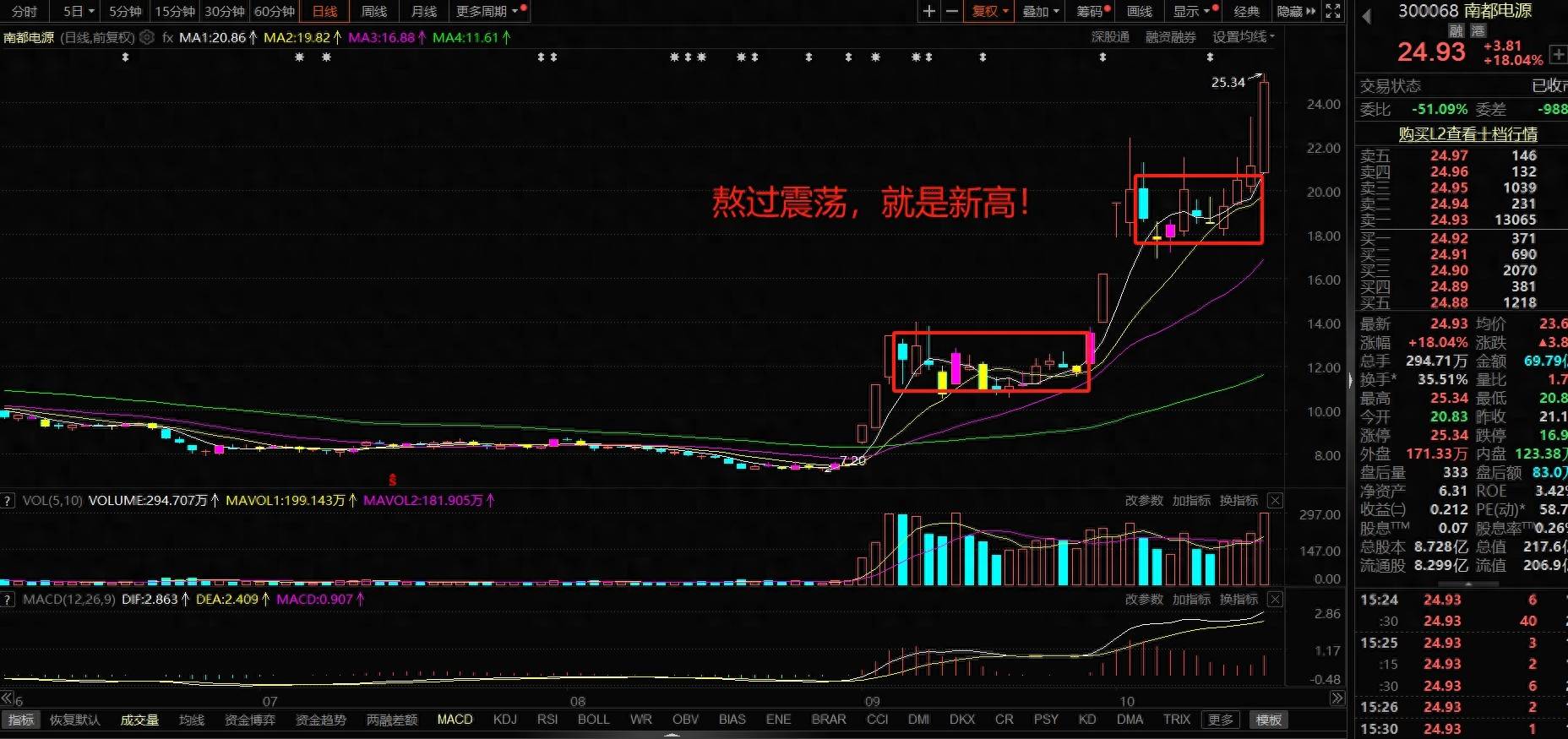Open the 显示 dropdown
1568x739 pixels.
[1192, 11]
